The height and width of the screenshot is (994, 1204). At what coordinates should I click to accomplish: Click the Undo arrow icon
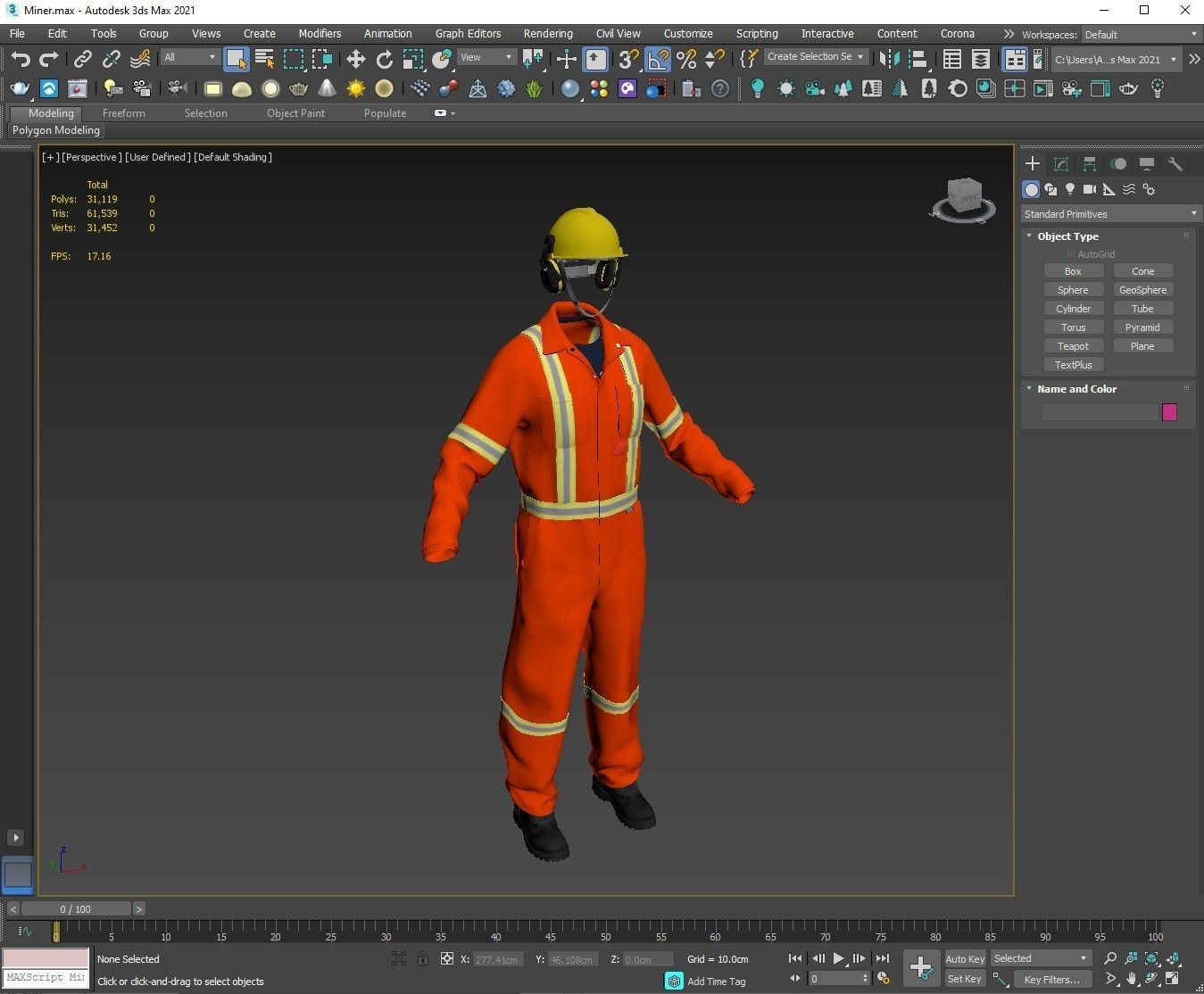tap(20, 60)
